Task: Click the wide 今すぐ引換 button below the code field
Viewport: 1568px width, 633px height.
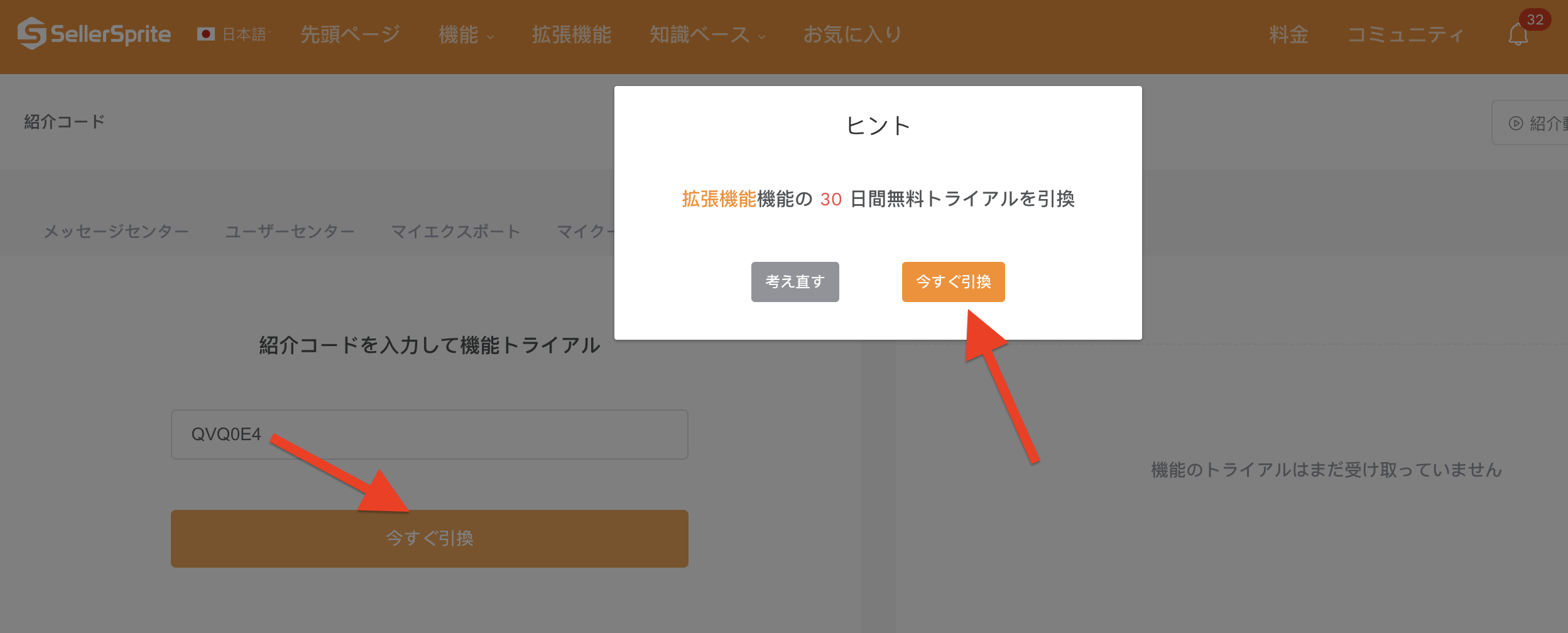Action: coord(429,538)
